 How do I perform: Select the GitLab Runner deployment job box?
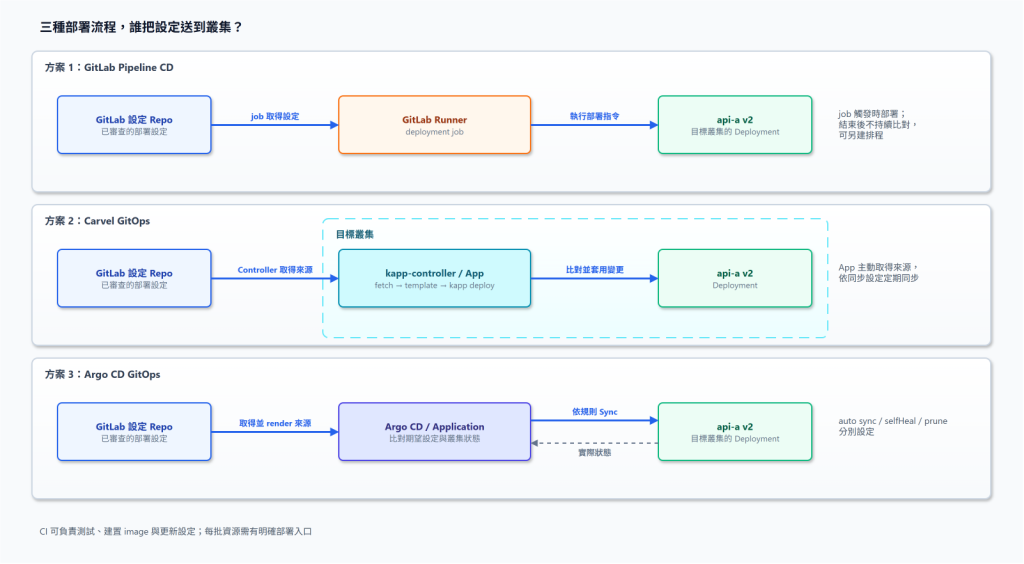click(434, 125)
